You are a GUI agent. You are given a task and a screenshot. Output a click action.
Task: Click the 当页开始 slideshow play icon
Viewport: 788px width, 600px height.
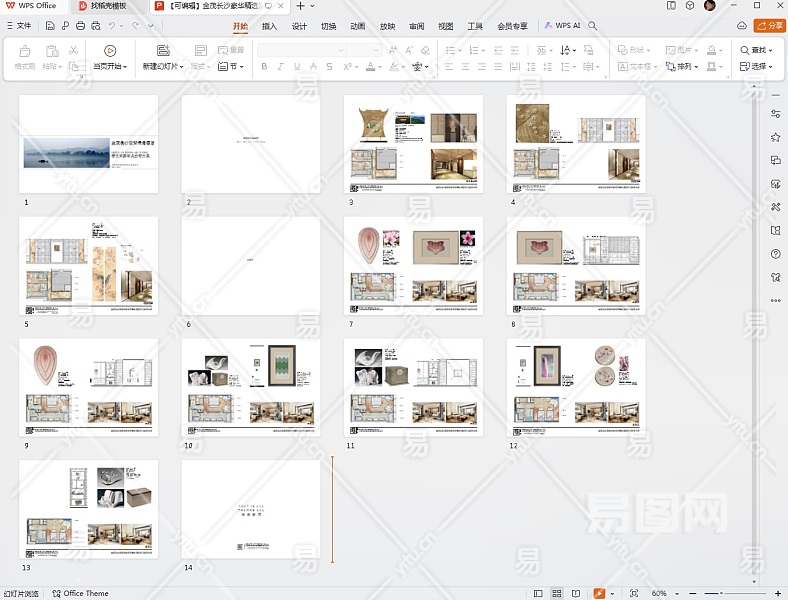pos(110,50)
